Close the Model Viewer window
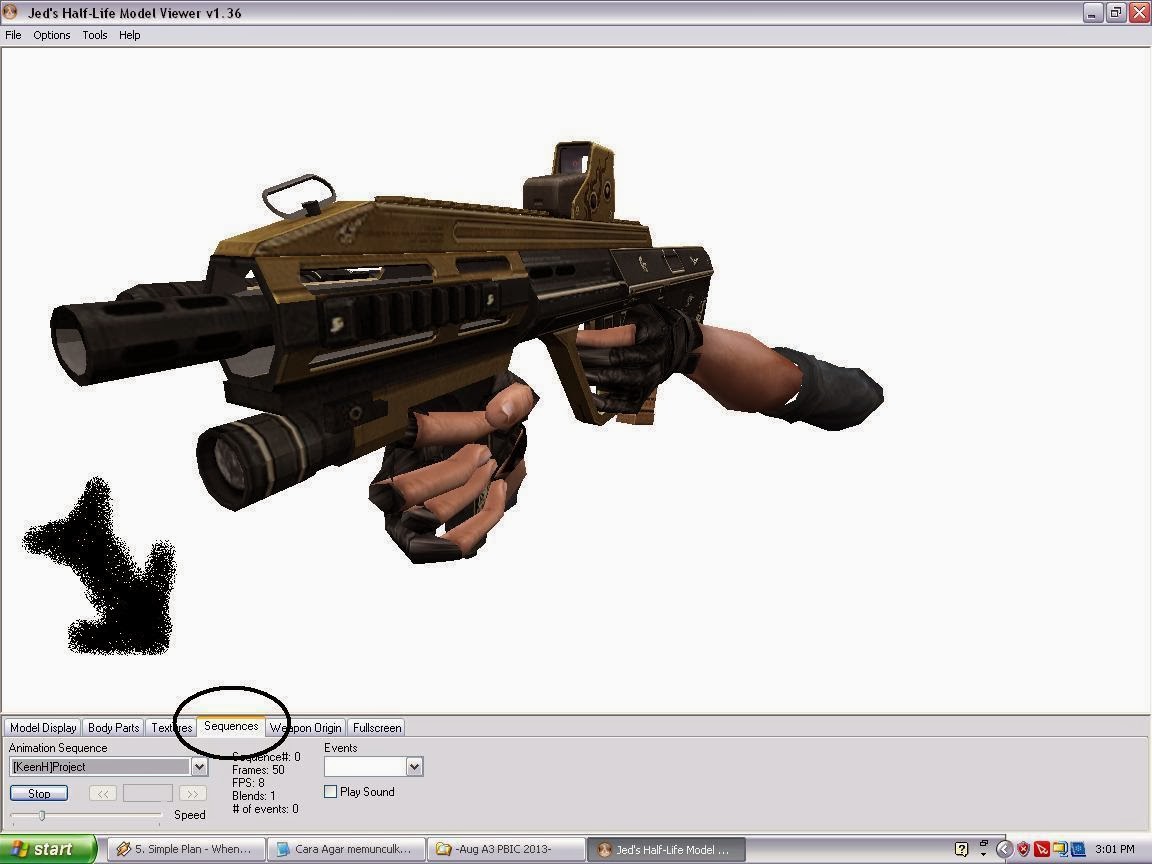 pos(1139,12)
